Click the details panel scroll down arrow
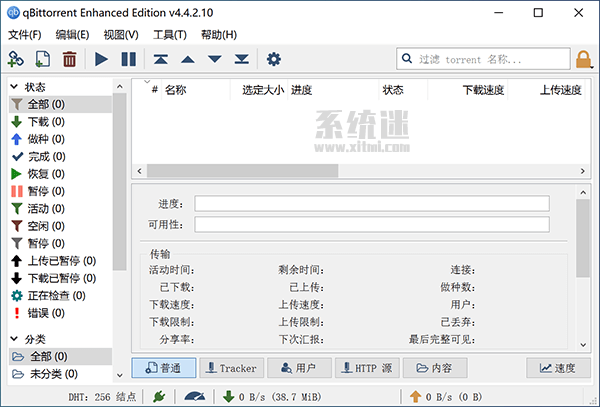The width and height of the screenshot is (600, 407). (x=583, y=345)
